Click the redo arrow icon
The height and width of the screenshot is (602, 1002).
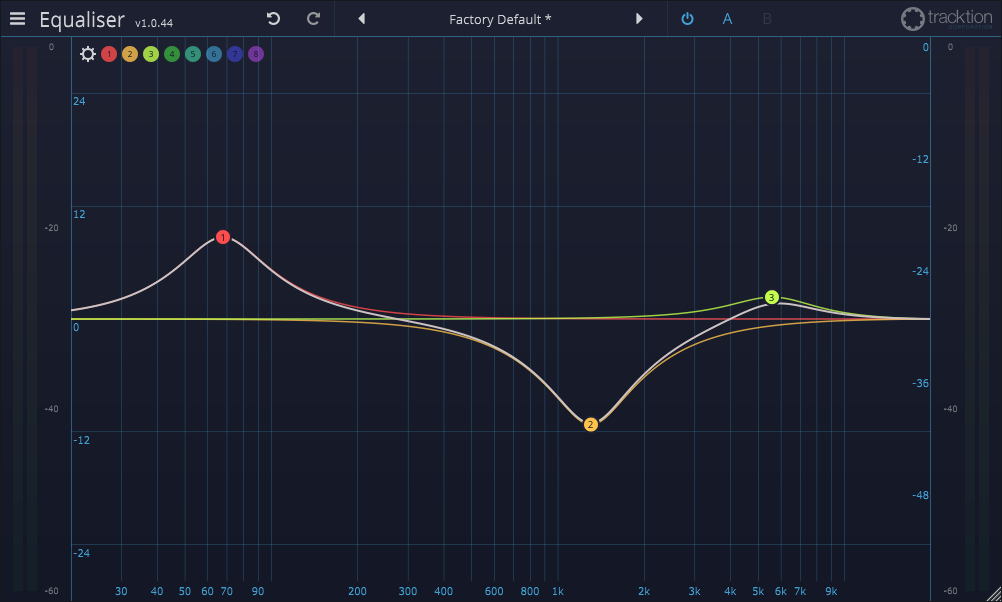(x=313, y=19)
